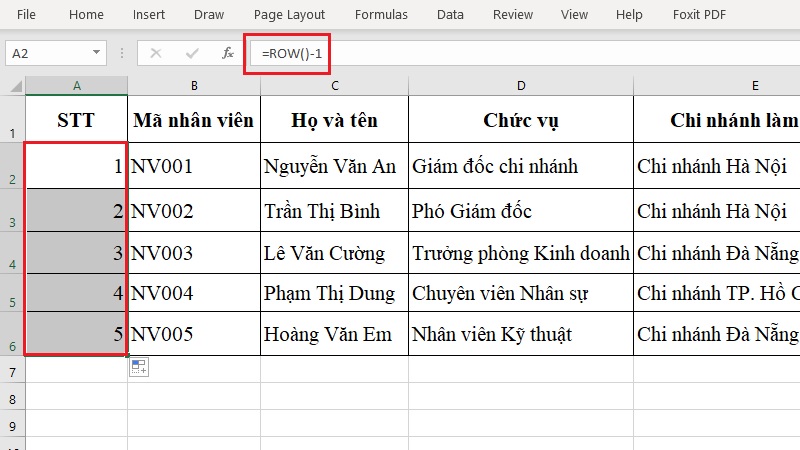Select cell Nhân viên Kỹ thuật
Viewport: 800px width, 450px height.
click(x=521, y=334)
